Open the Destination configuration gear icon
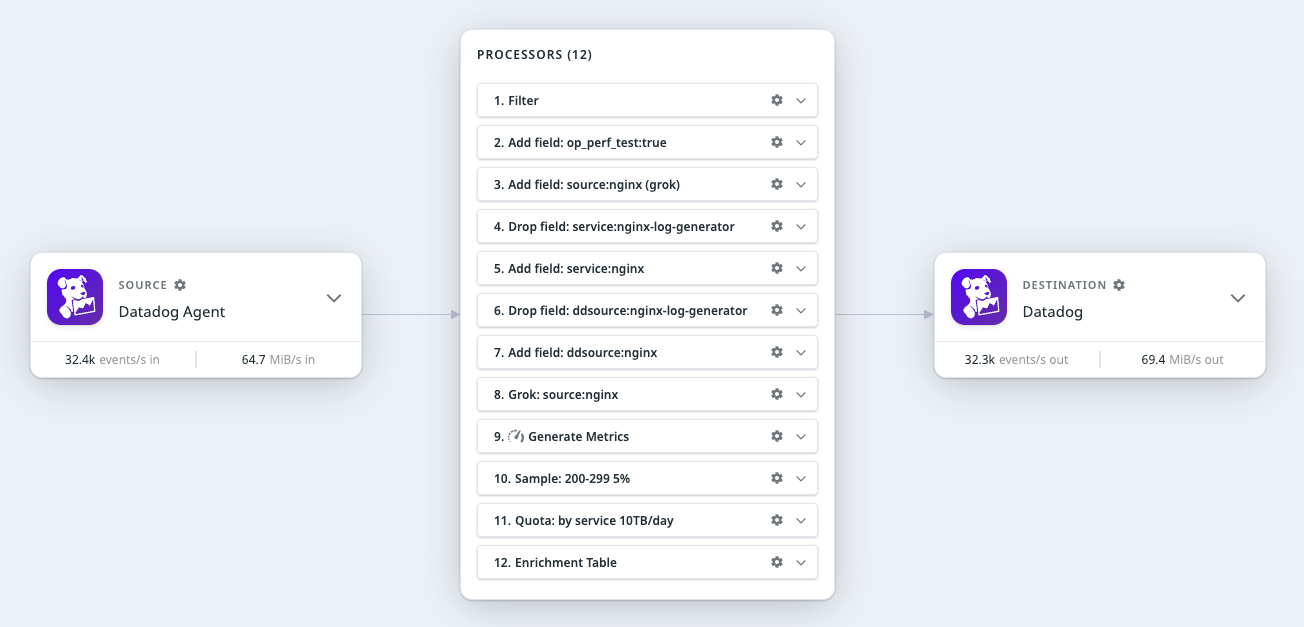Image resolution: width=1304 pixels, height=627 pixels. click(x=1119, y=284)
